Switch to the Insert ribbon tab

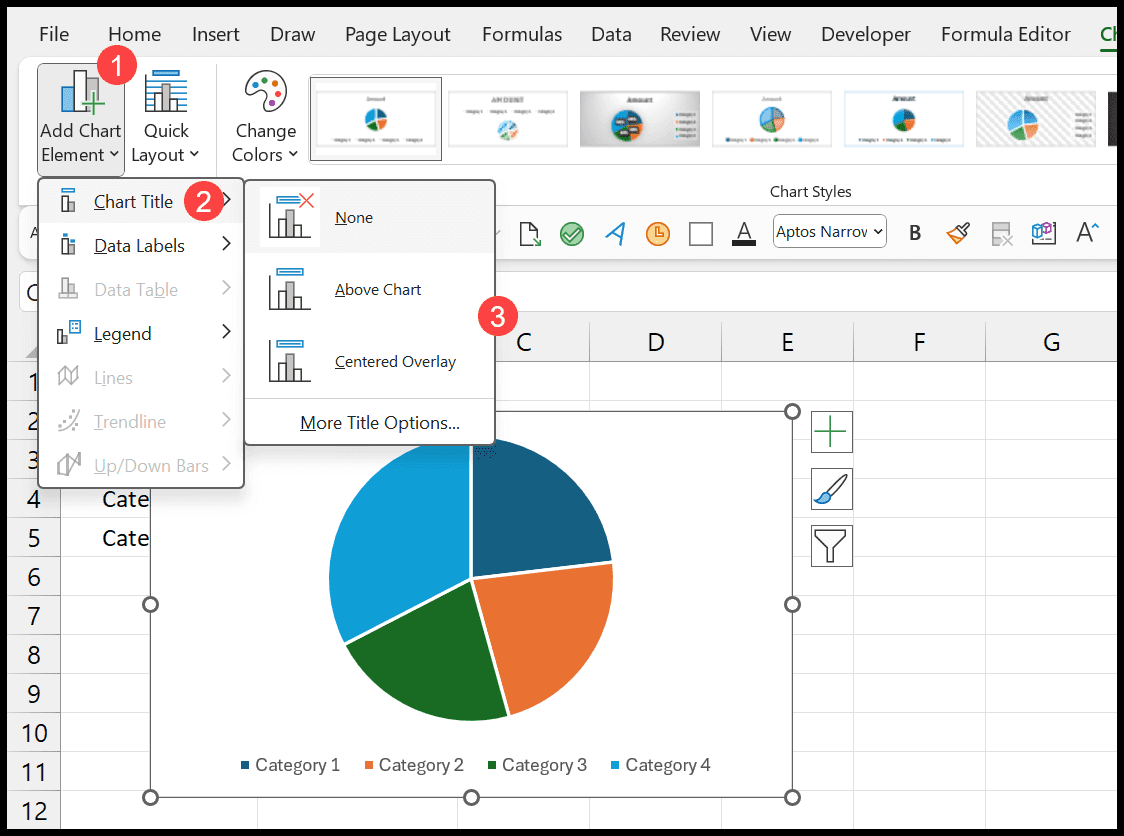tap(215, 34)
